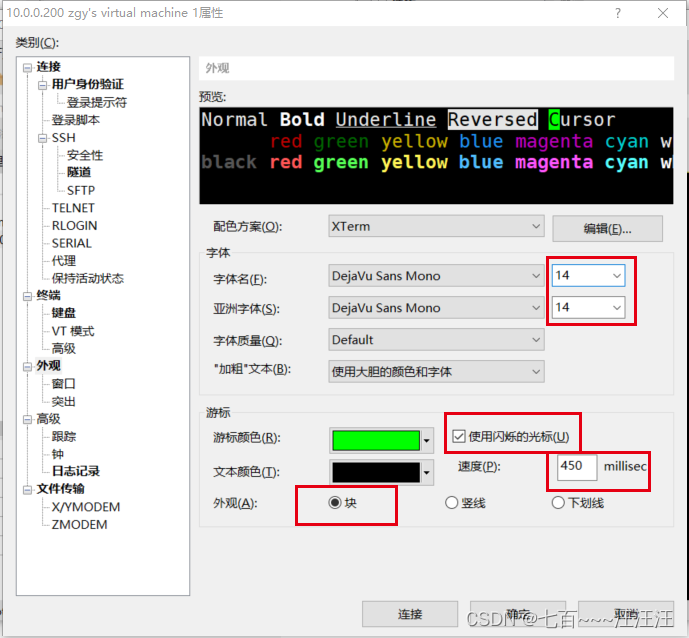
Task: Collapse the 外观 tree node
Action: pos(27,366)
